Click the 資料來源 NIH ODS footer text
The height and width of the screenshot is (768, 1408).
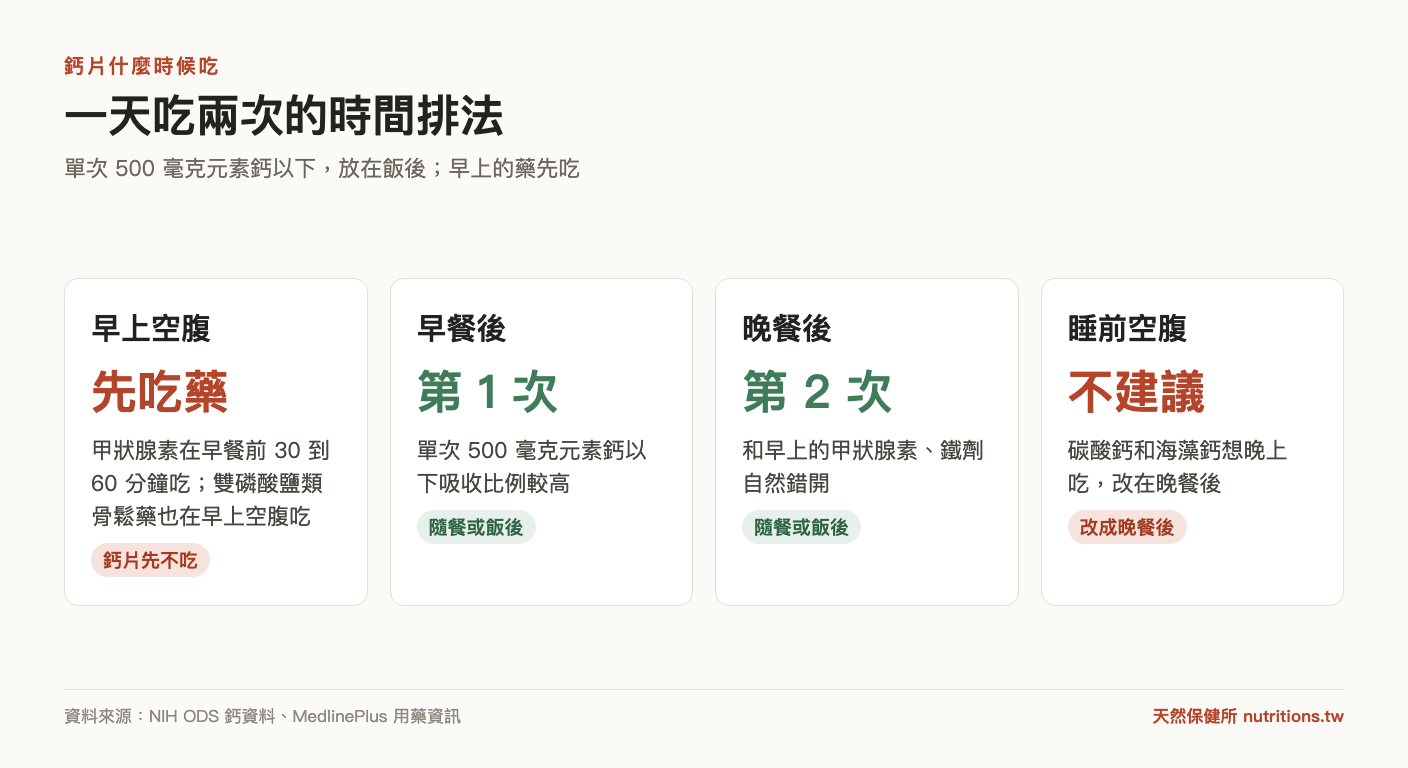[262, 716]
